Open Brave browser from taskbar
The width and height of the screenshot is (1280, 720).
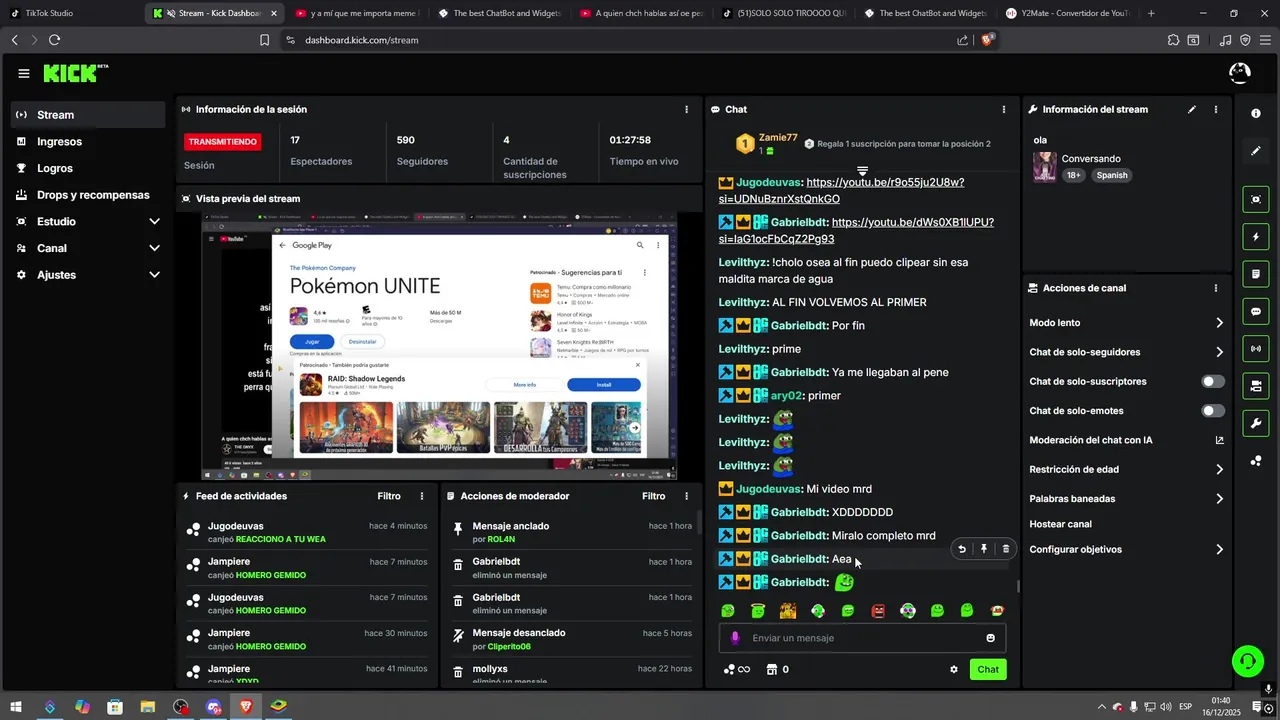tap(246, 707)
